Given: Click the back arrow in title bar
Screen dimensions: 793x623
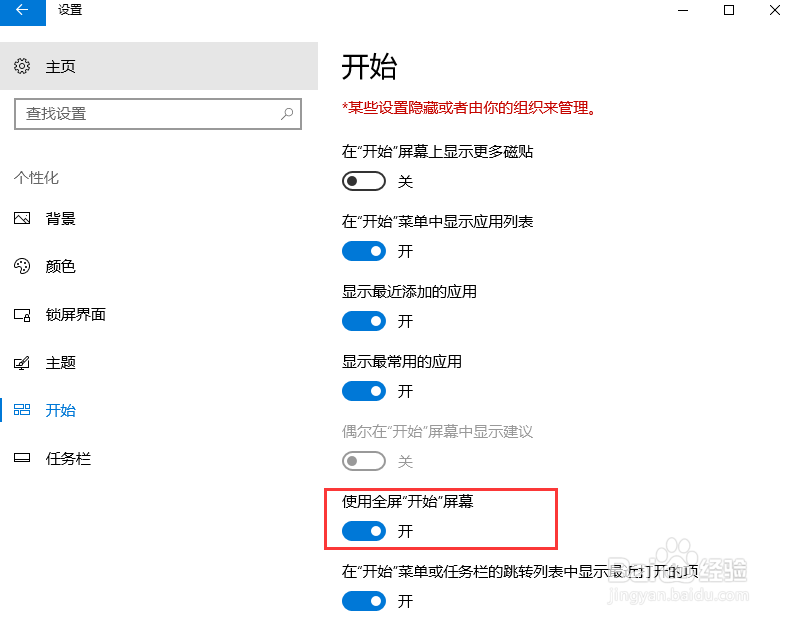Looking at the screenshot, I should click(22, 10).
